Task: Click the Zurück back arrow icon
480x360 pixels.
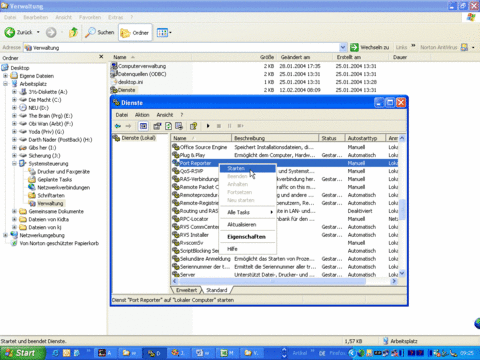Action: (x=9, y=32)
